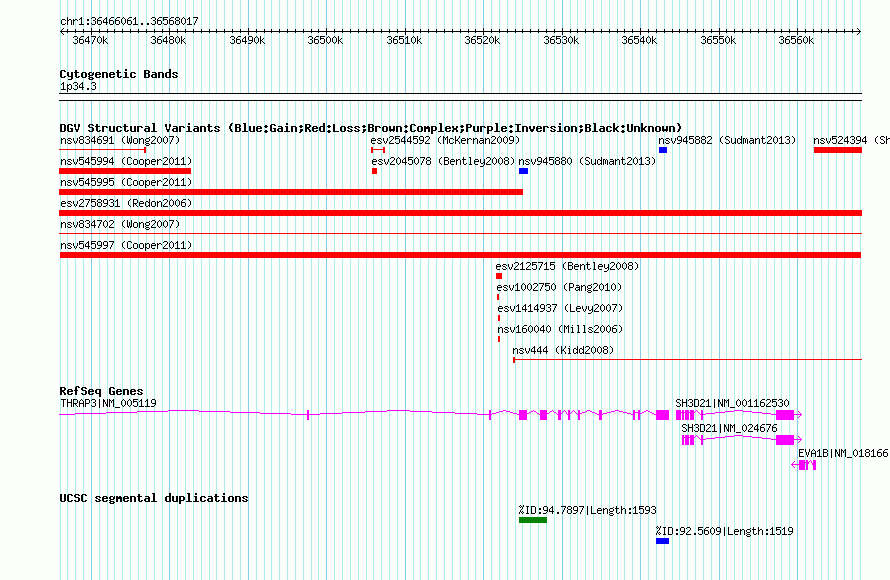Click the esv2758931 (Redon2006) red bar

(x=460, y=213)
